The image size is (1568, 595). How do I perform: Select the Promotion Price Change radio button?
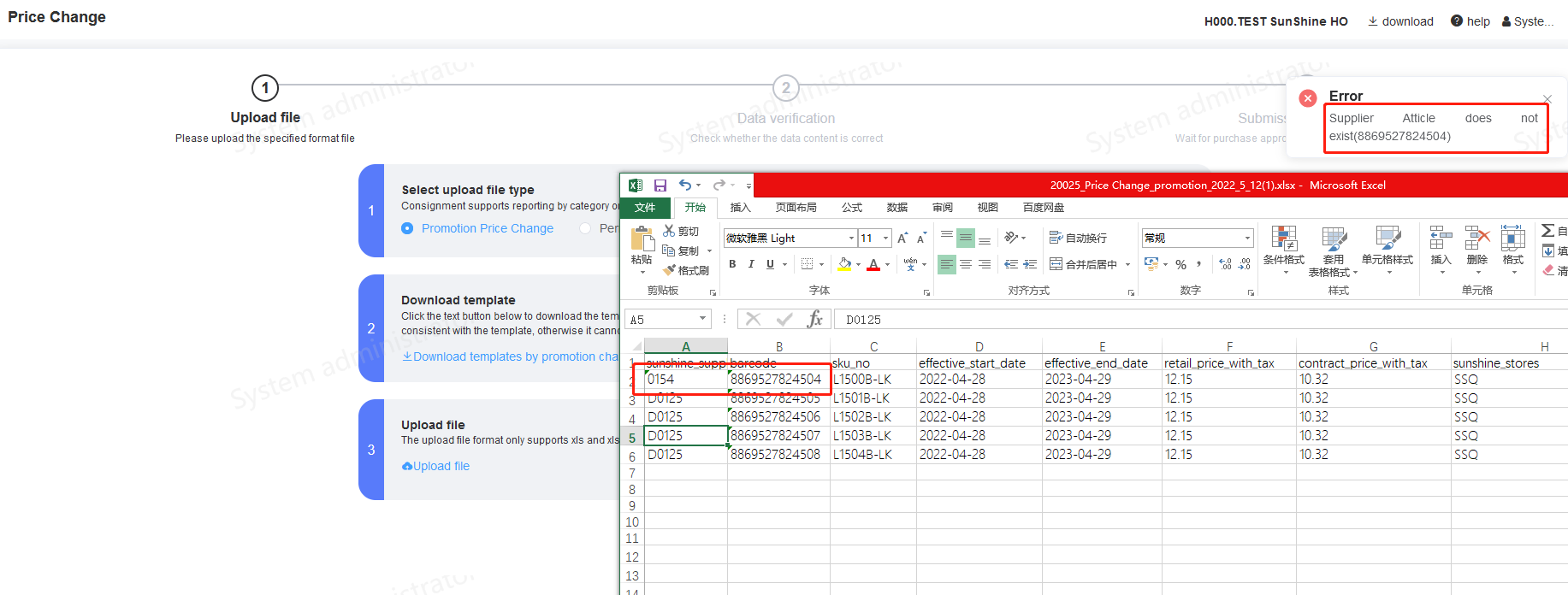pyautogui.click(x=407, y=228)
